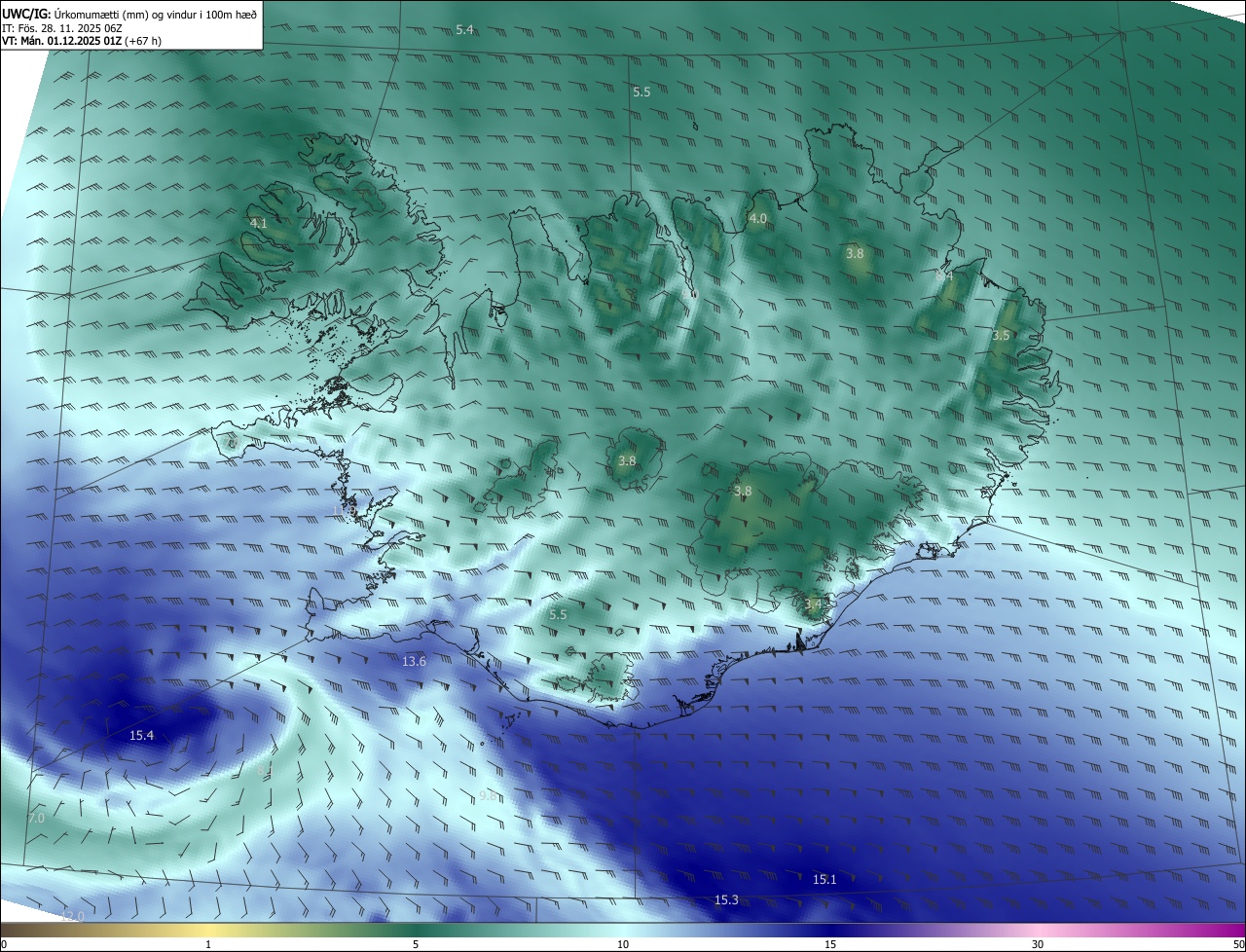Select the 15.1 value label on the map
Screen dimensions: 1246x952
point(825,879)
